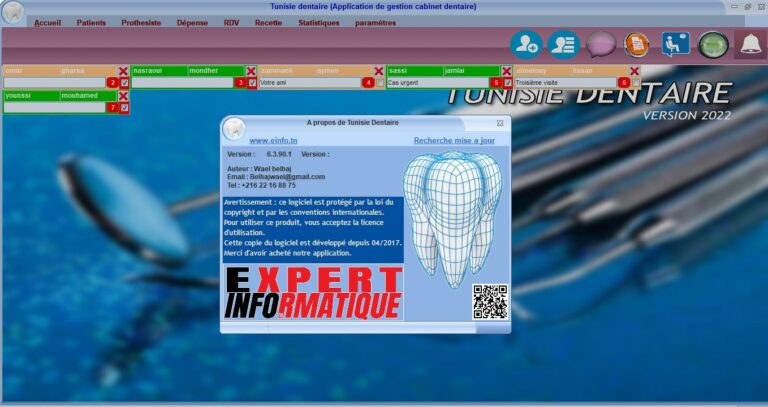
Task: Open the orange document icon
Action: point(637,45)
